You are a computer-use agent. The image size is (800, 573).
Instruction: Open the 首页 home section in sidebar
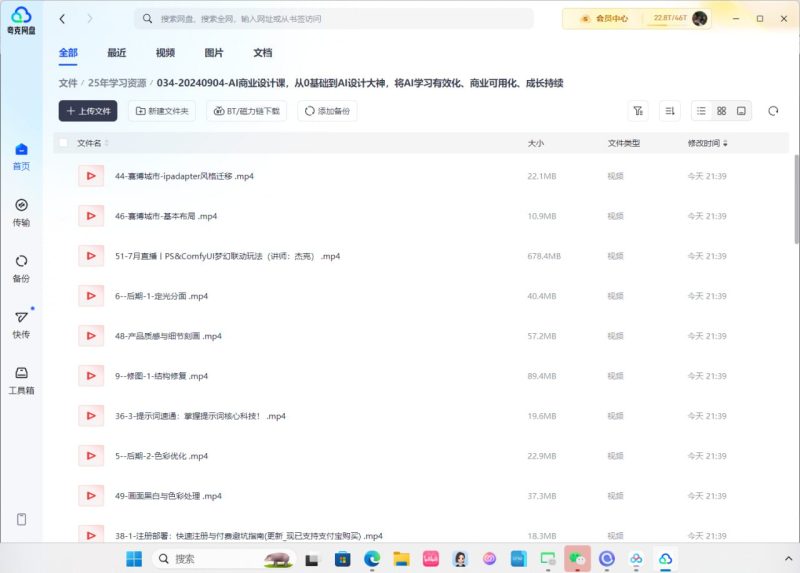(x=21, y=157)
